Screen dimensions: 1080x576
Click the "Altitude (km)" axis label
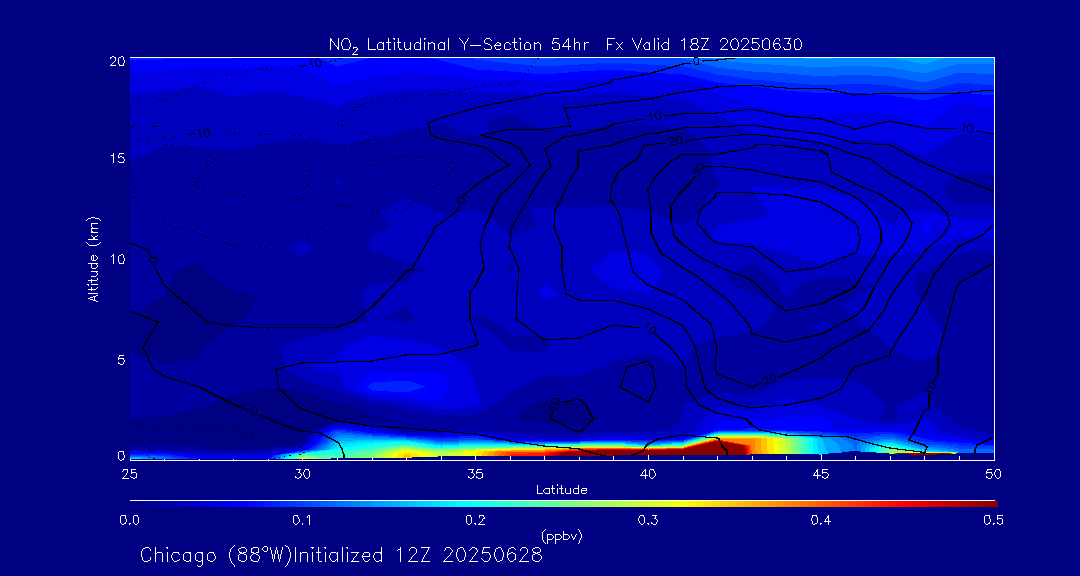click(93, 258)
